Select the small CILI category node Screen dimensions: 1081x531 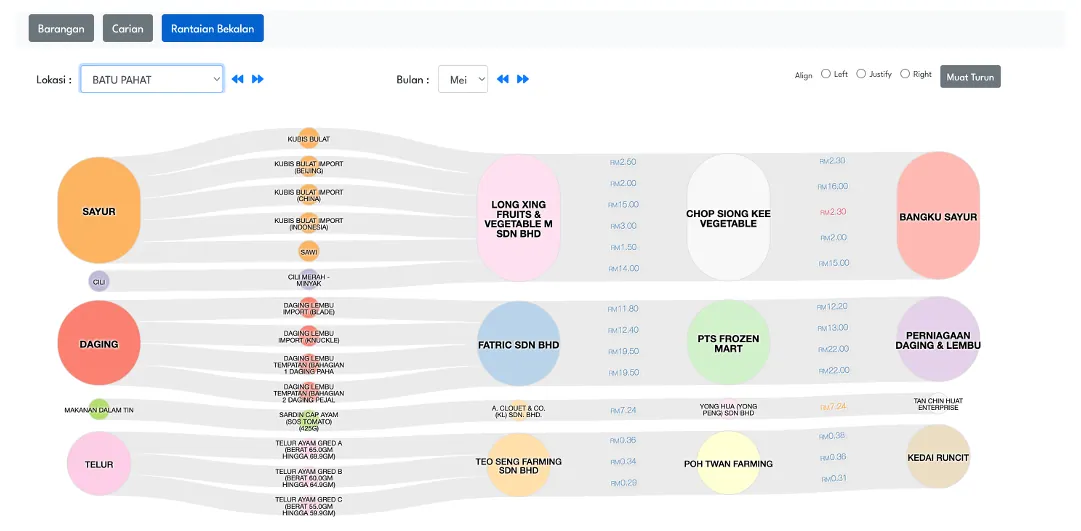99,281
